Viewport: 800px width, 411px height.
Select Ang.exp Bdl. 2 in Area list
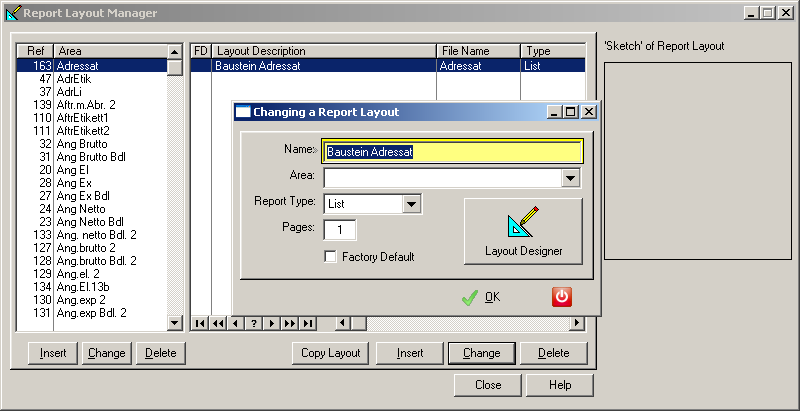click(92, 313)
